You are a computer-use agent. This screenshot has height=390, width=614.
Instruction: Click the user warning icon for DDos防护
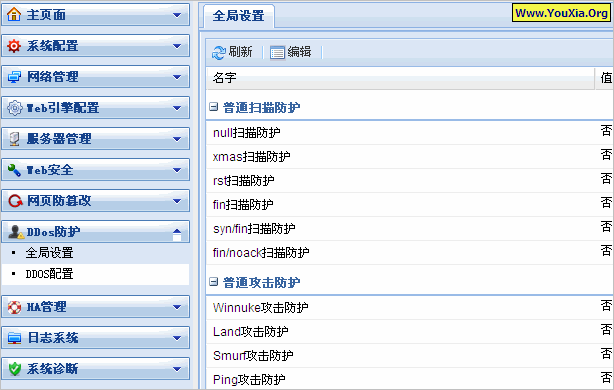16,232
